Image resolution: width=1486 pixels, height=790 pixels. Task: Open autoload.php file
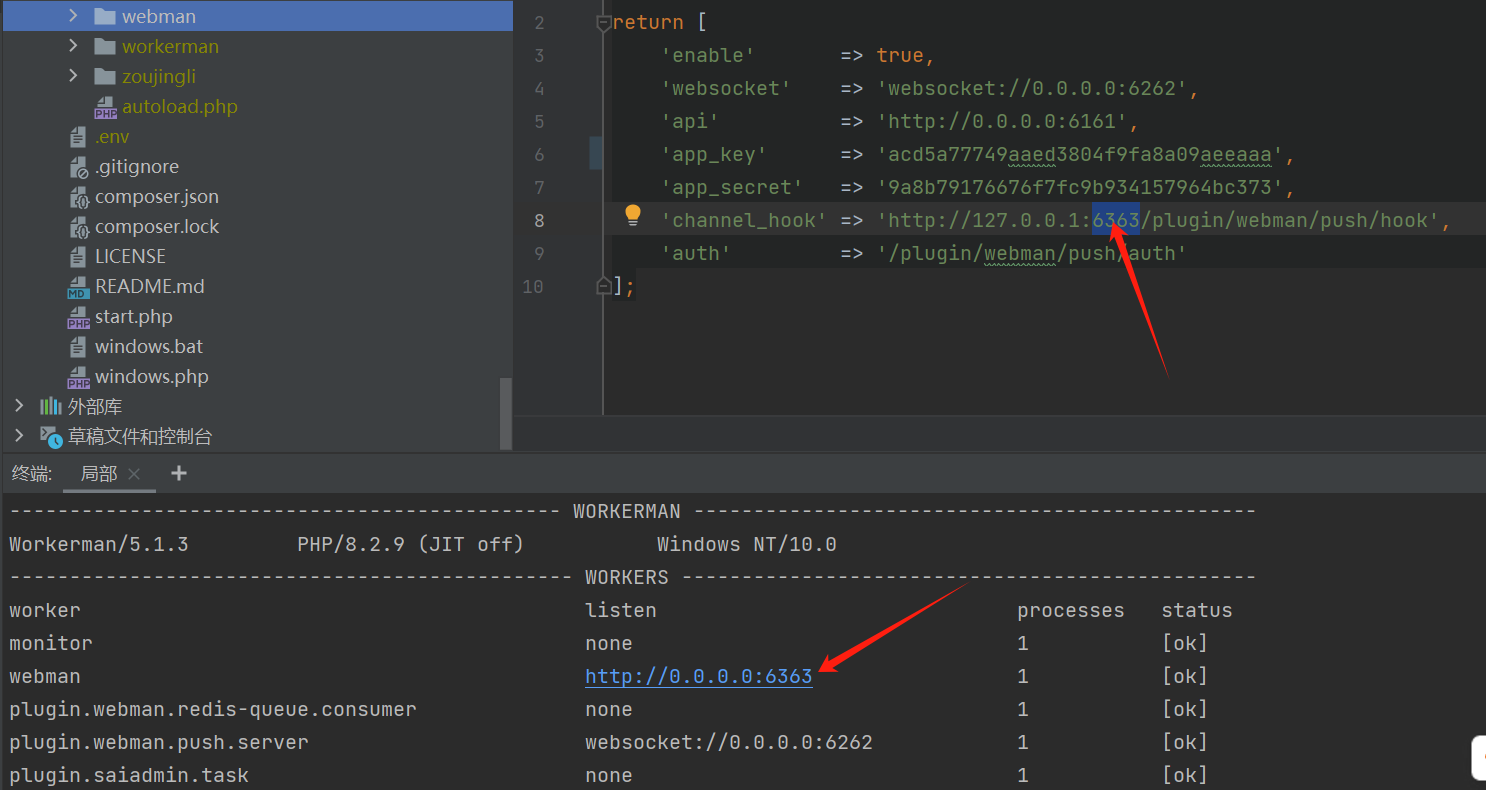click(180, 106)
